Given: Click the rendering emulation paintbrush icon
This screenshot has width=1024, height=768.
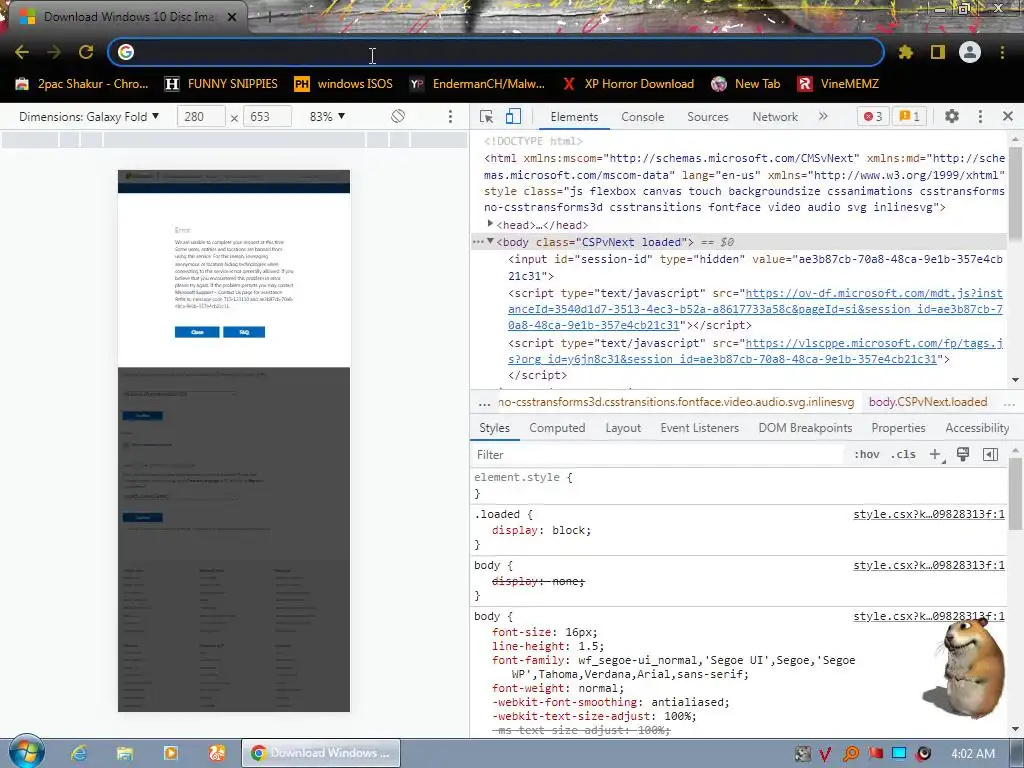Looking at the screenshot, I should click(963, 455).
